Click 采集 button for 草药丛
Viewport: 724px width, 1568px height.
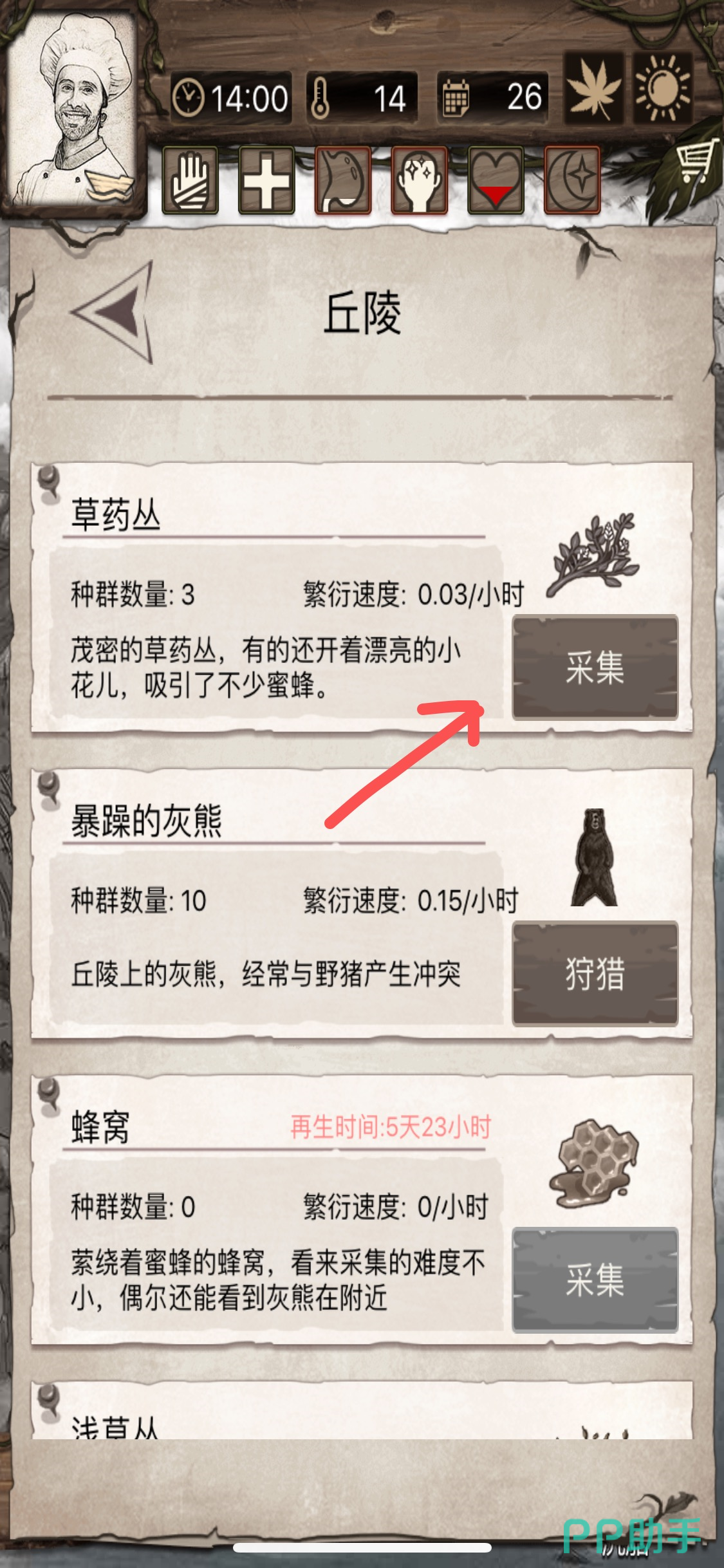[595, 667]
